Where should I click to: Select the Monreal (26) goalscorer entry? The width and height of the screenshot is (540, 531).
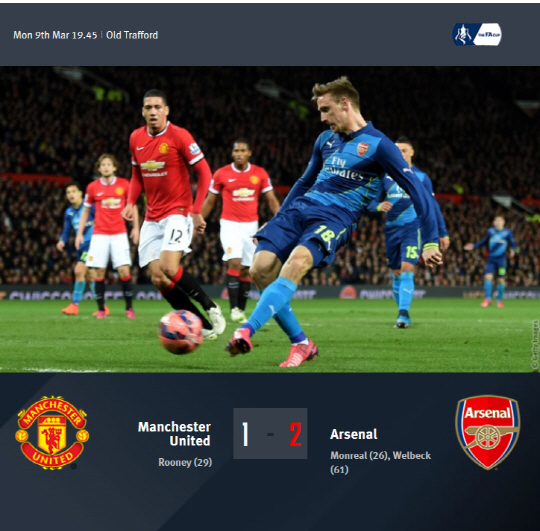pyautogui.click(x=360, y=456)
